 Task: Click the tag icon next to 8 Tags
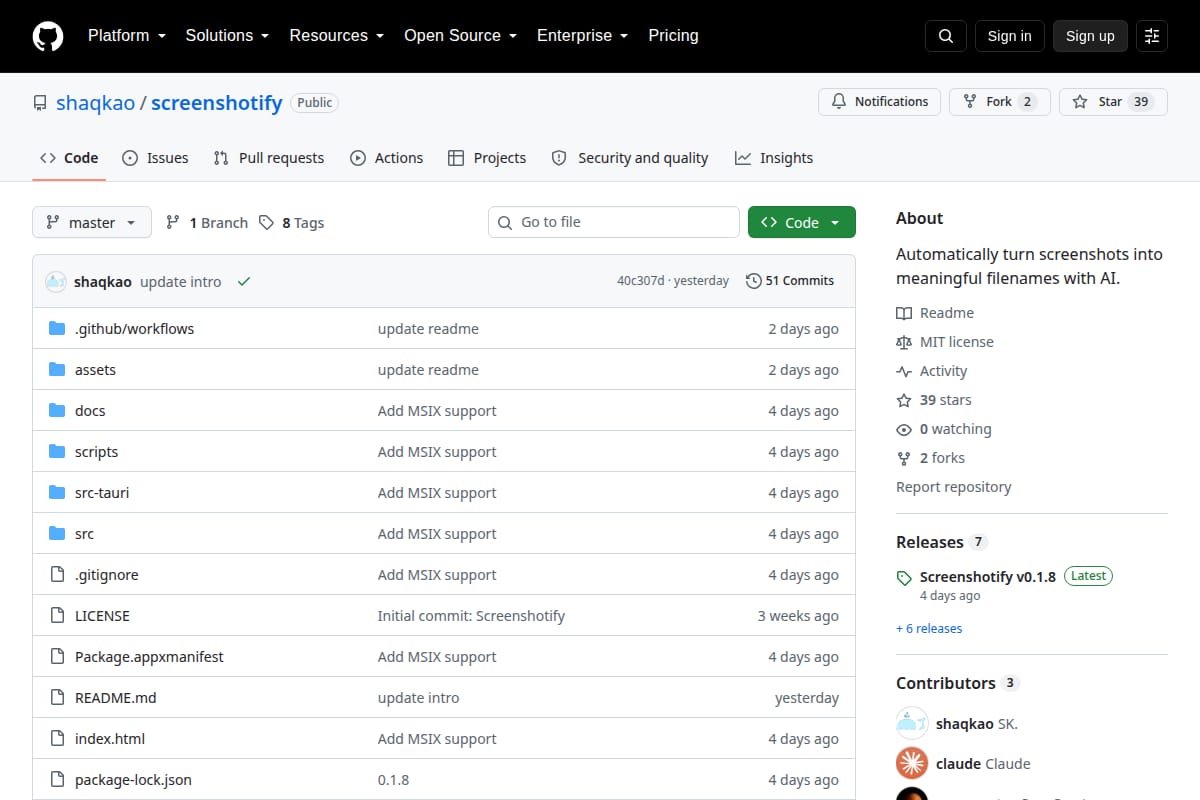point(266,223)
